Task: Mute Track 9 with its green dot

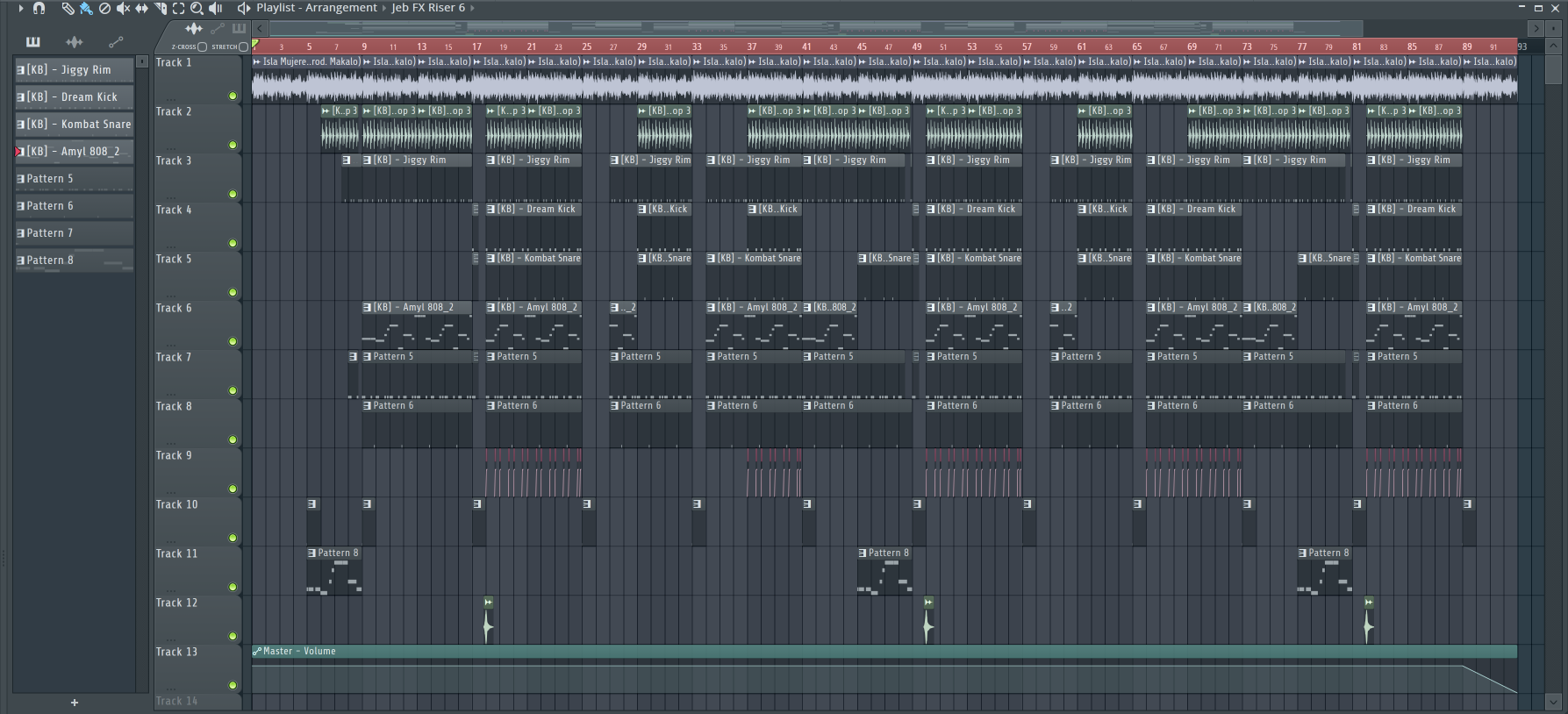Action: pos(233,489)
